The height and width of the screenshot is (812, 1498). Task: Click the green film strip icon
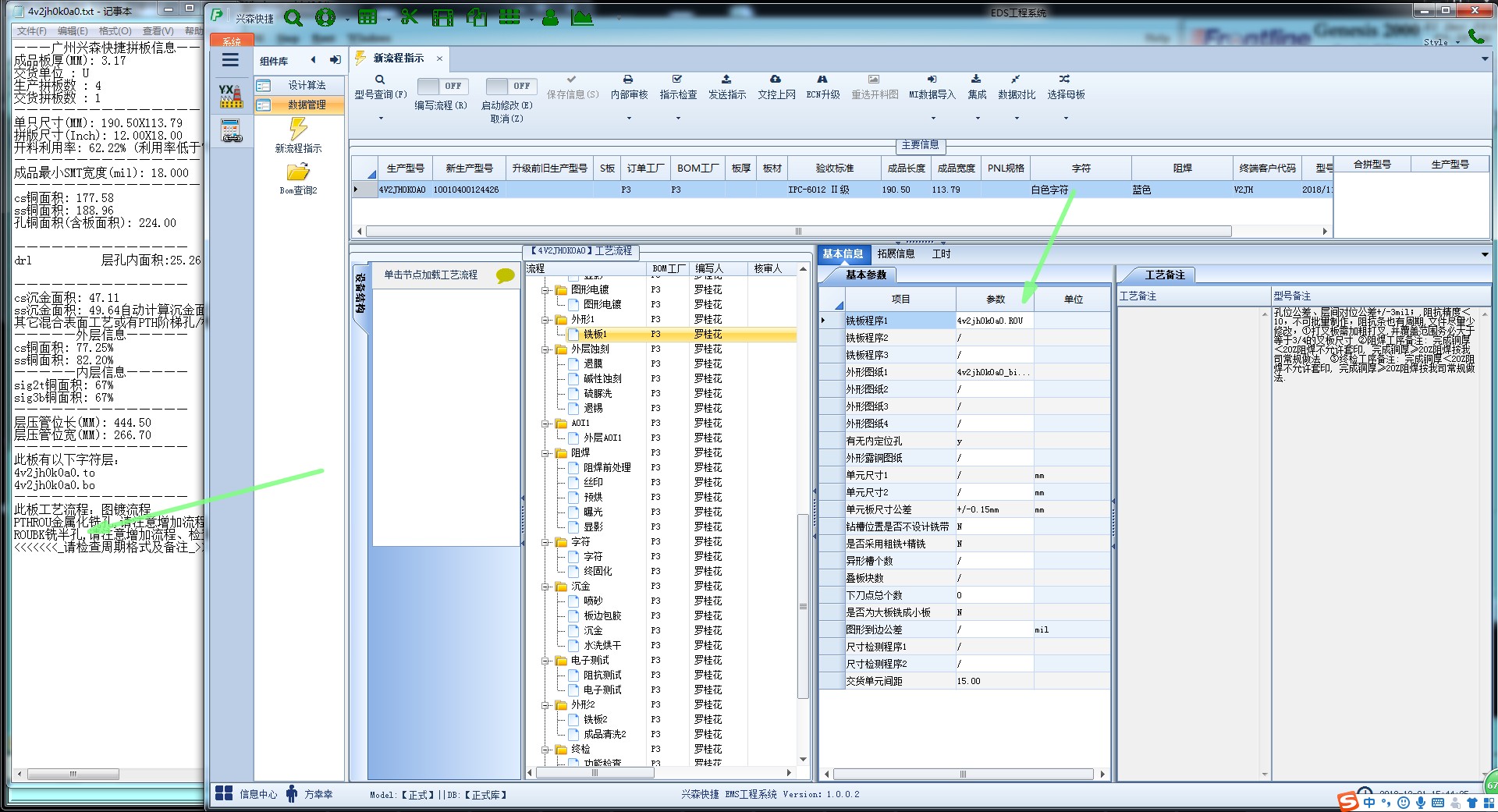[x=442, y=17]
